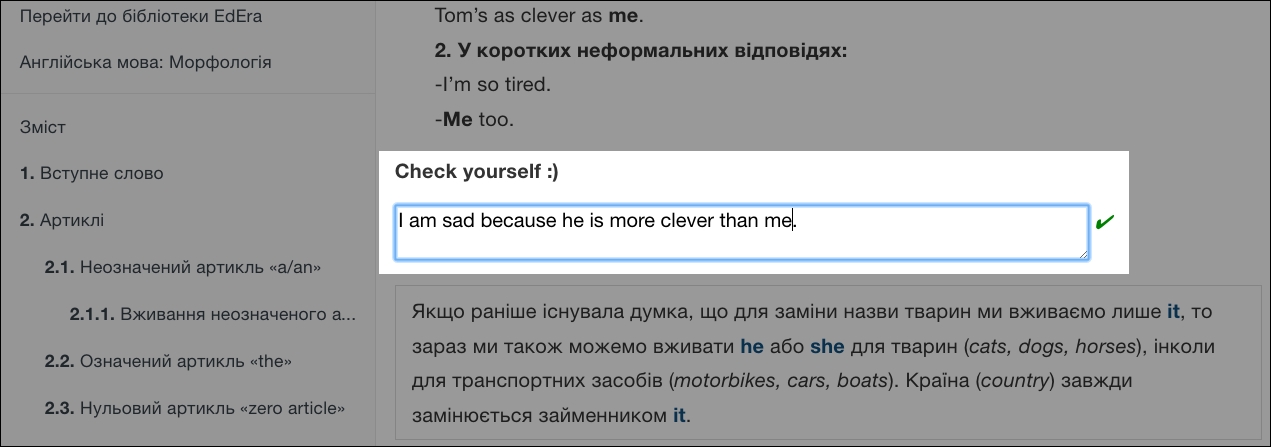
Task: Click the highlighted word 'he' in note
Action: [751, 348]
